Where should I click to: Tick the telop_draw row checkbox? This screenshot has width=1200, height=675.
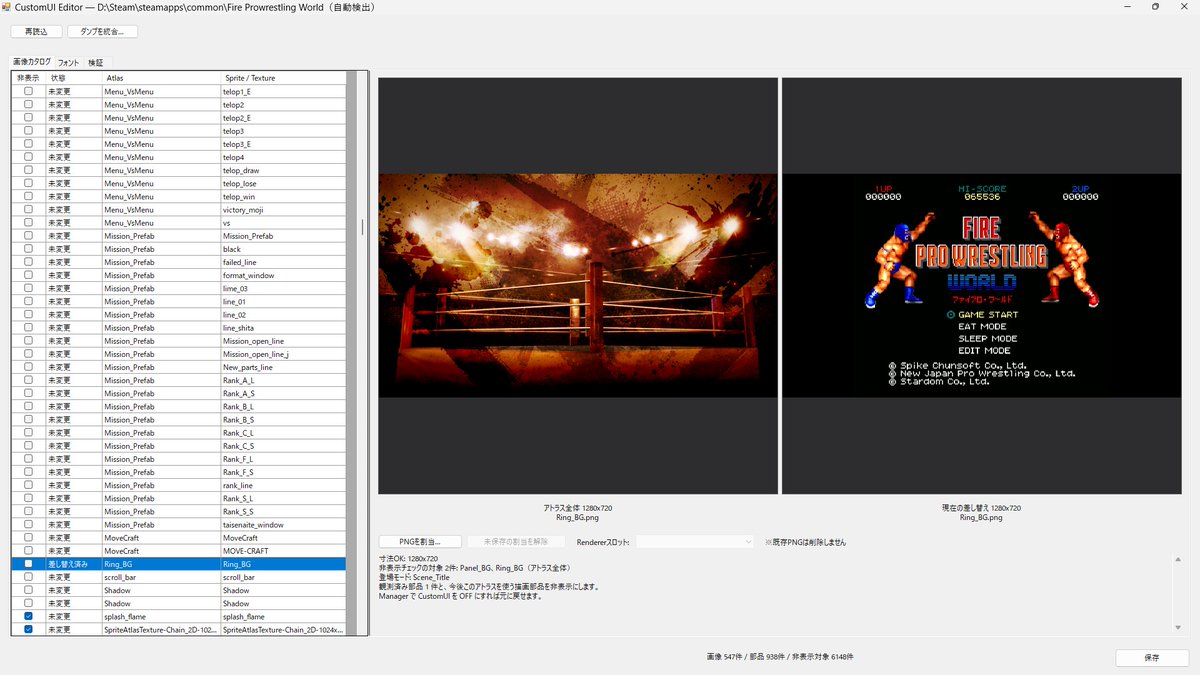[28, 170]
